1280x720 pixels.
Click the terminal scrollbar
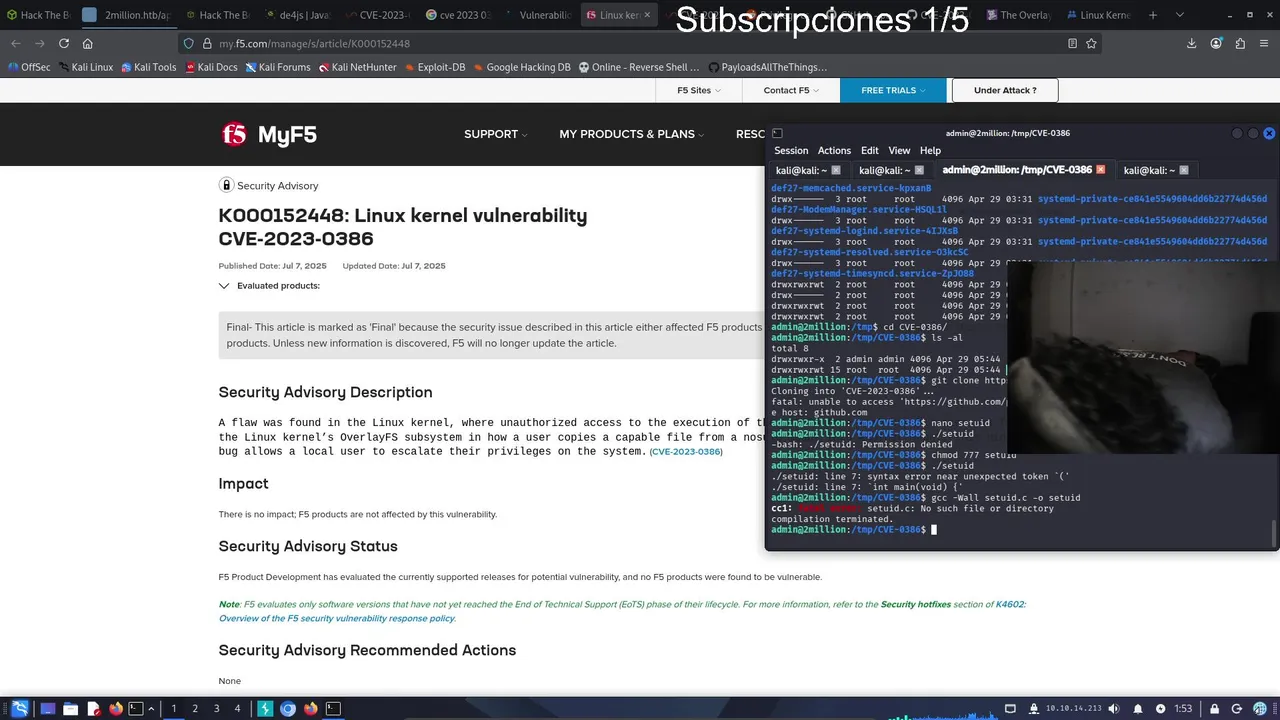pos(1274,532)
